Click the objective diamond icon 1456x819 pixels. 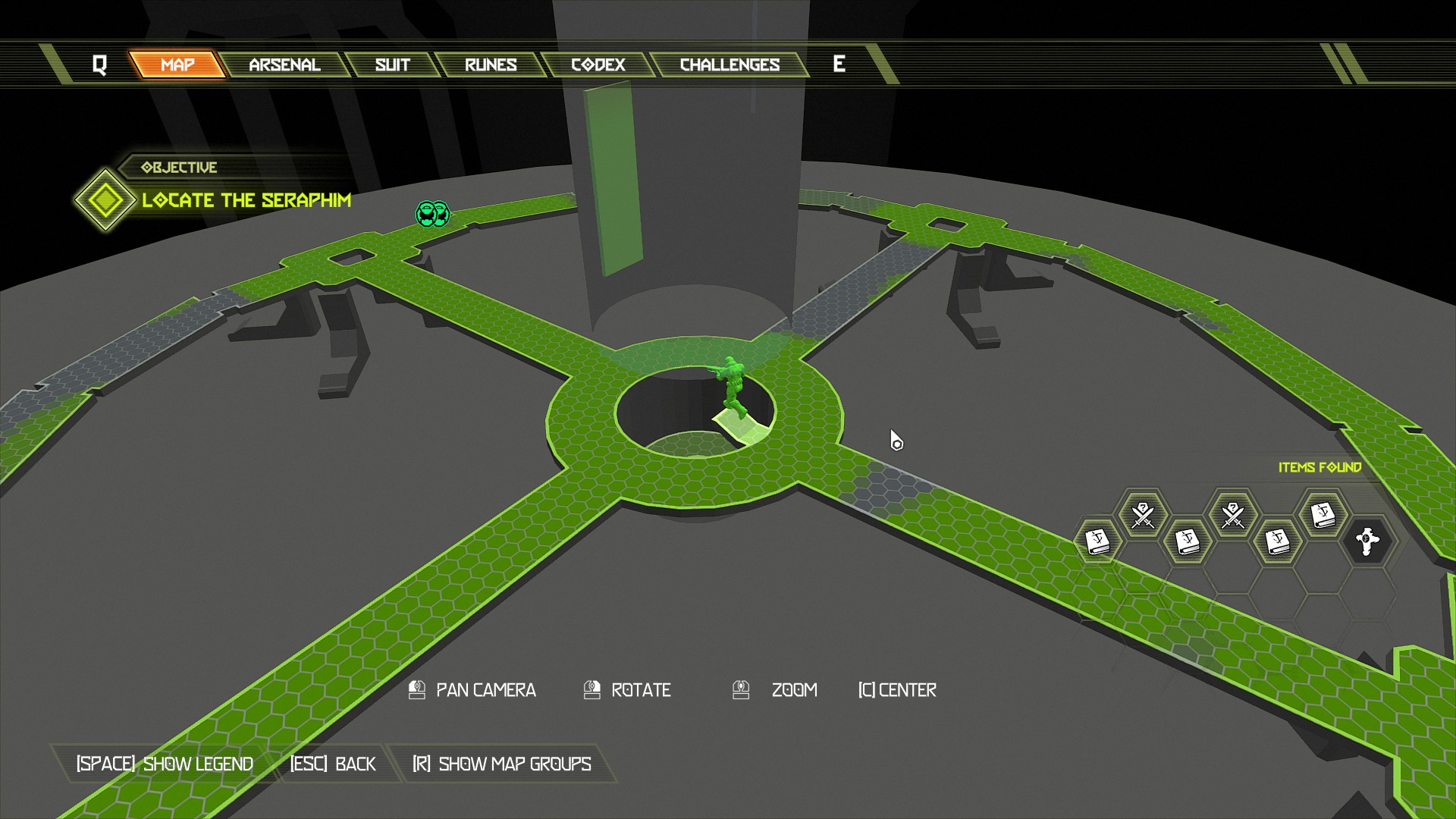pos(105,200)
